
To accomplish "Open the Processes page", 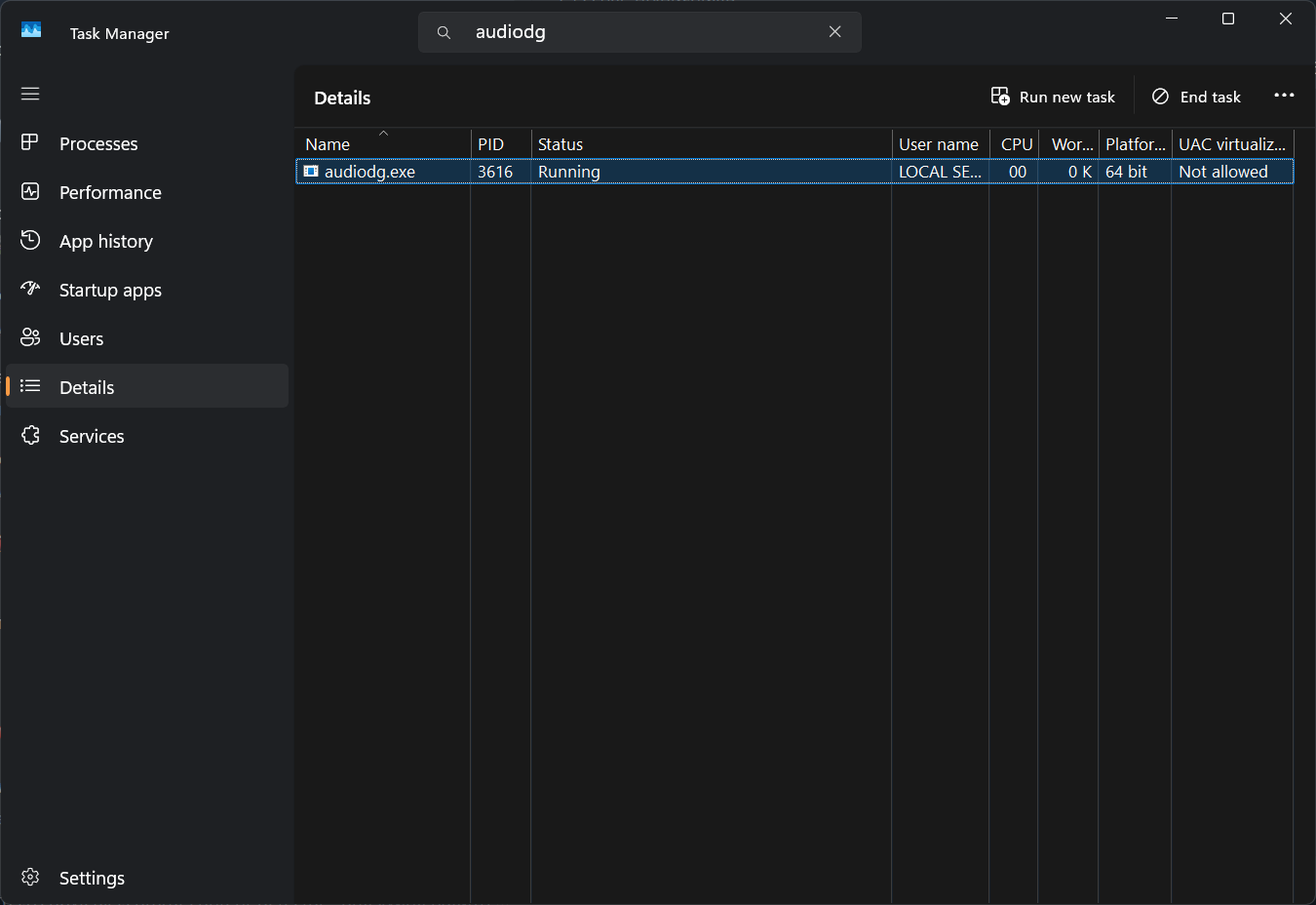I will [97, 143].
